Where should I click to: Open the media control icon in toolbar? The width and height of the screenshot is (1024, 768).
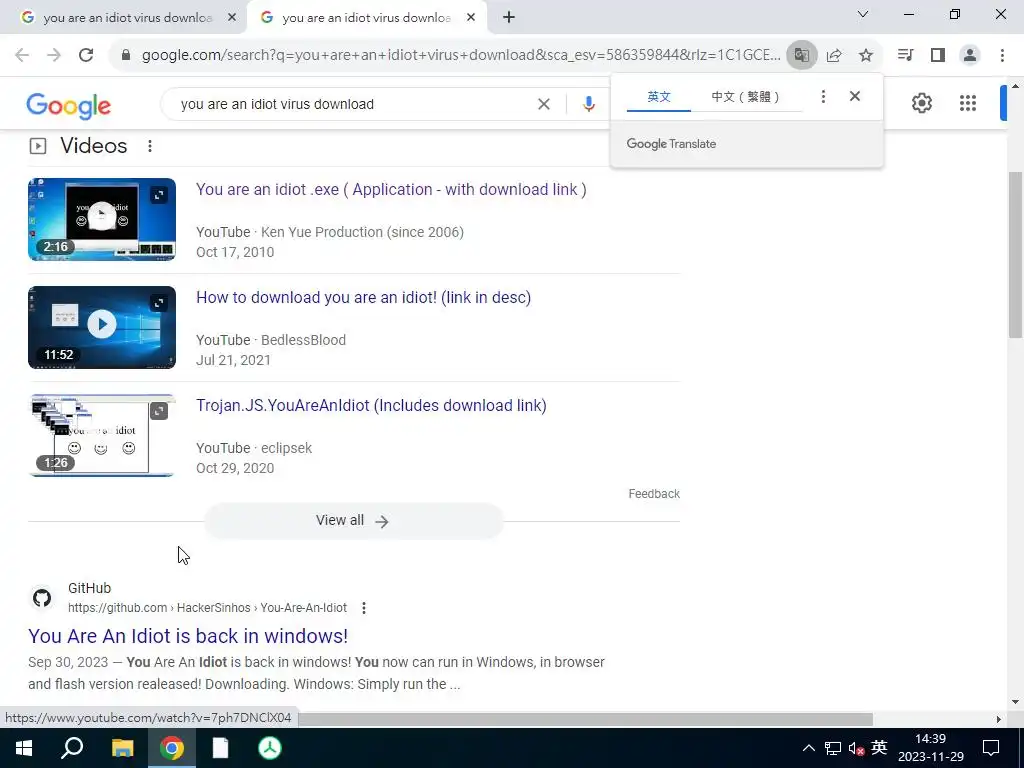(x=905, y=55)
